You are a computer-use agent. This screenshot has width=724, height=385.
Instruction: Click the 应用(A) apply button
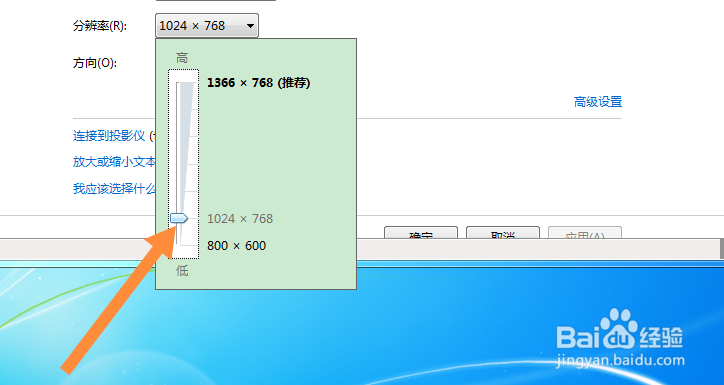point(585,232)
